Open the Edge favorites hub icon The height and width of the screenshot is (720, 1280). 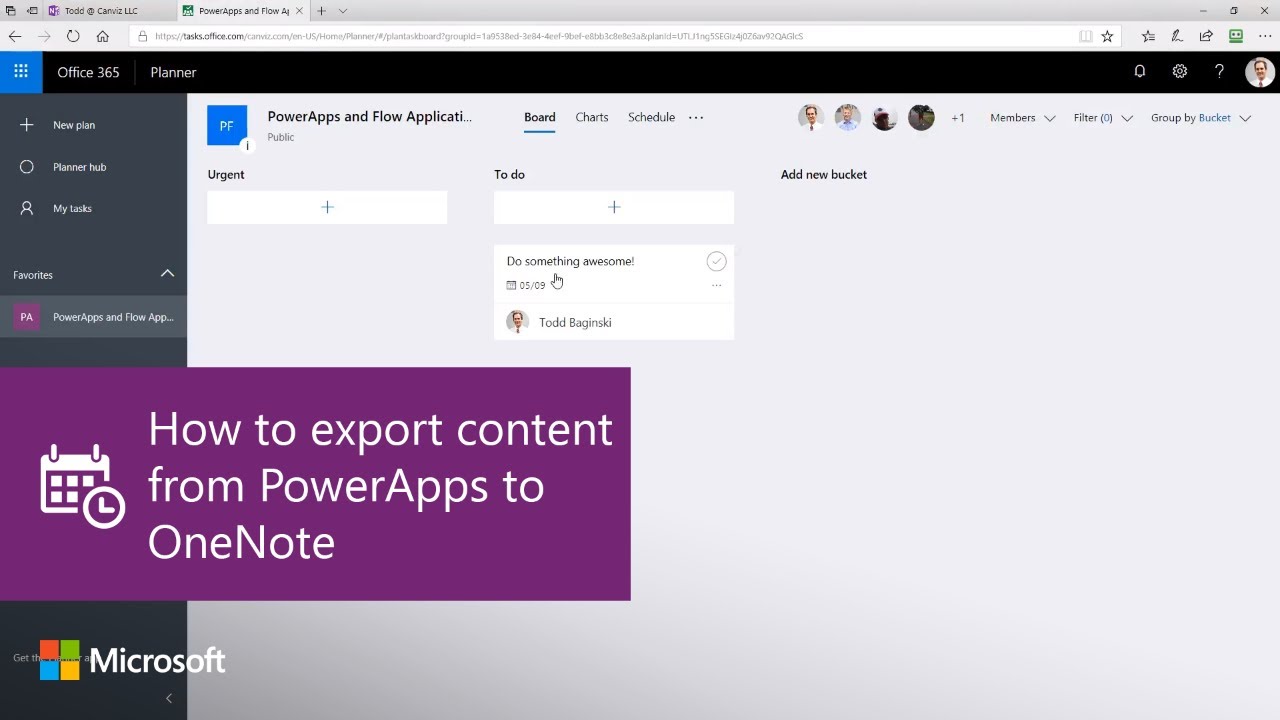click(1148, 36)
